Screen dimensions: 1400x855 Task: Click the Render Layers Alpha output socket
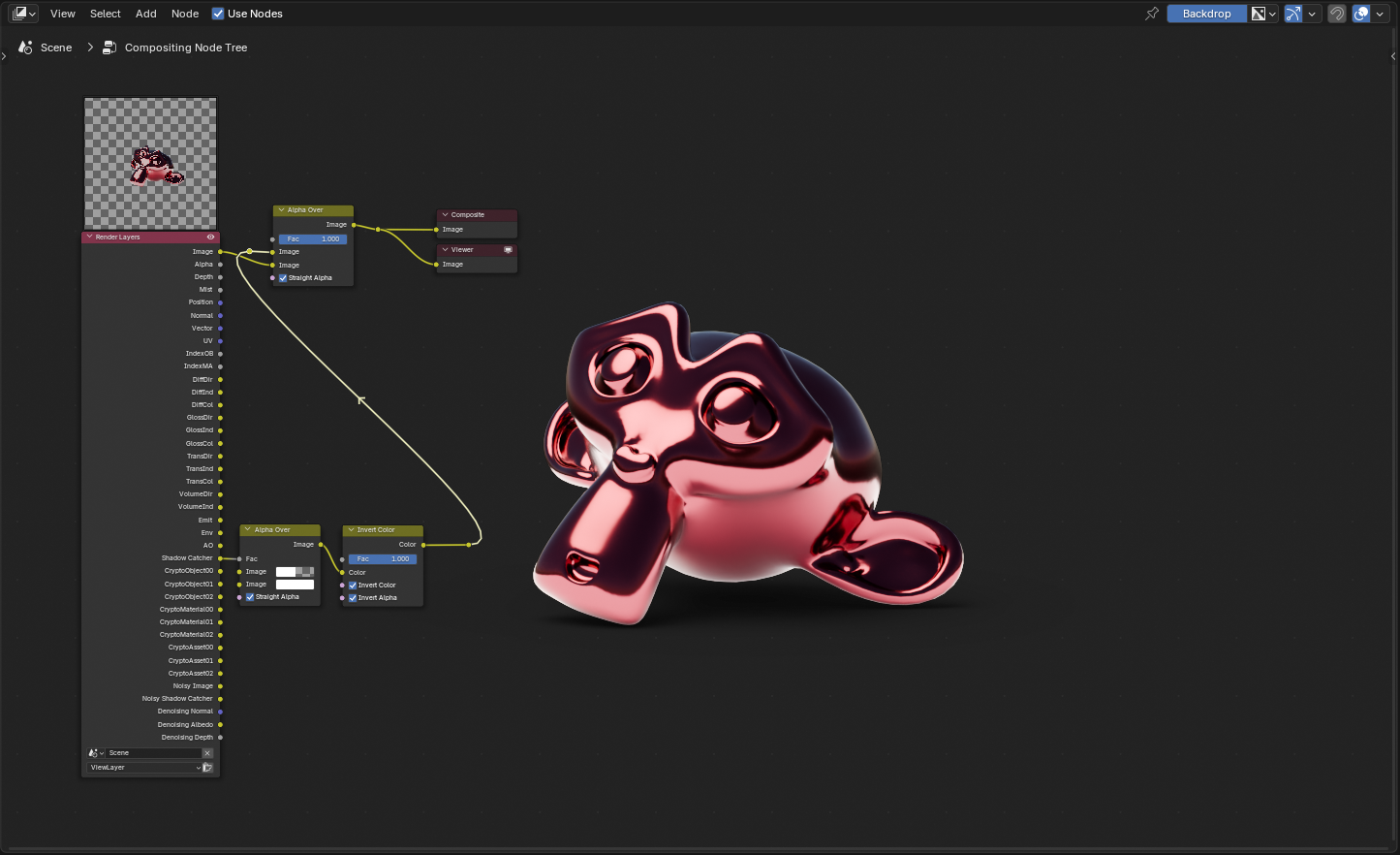(220, 265)
